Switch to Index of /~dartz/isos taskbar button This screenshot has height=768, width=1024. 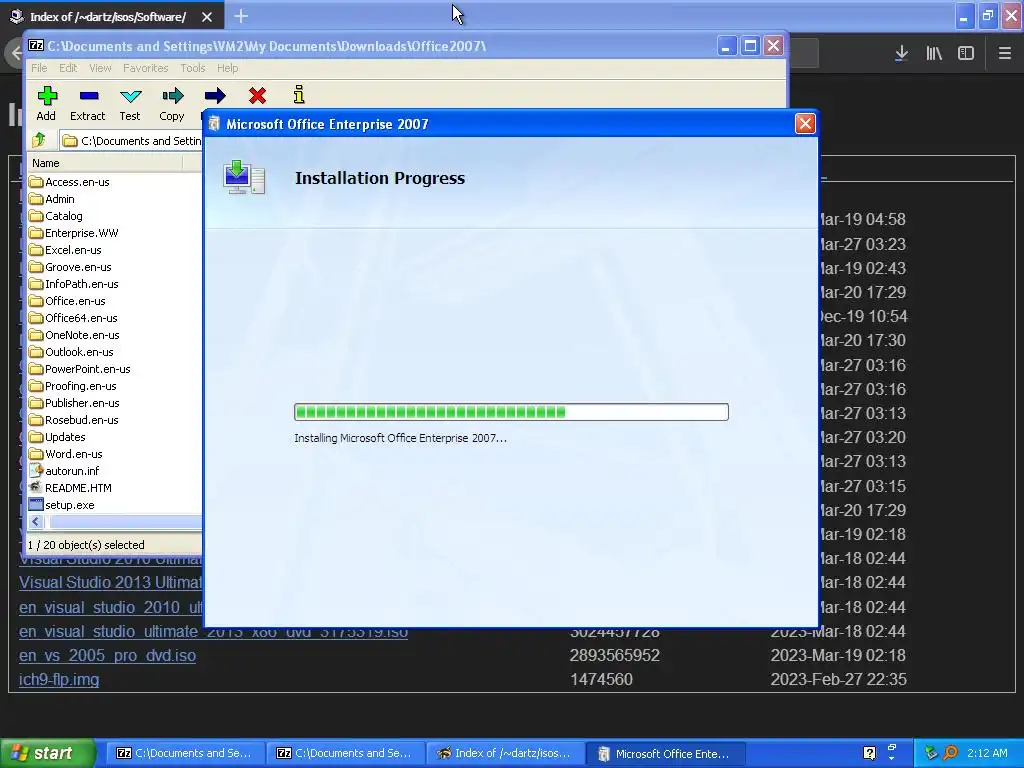point(505,753)
